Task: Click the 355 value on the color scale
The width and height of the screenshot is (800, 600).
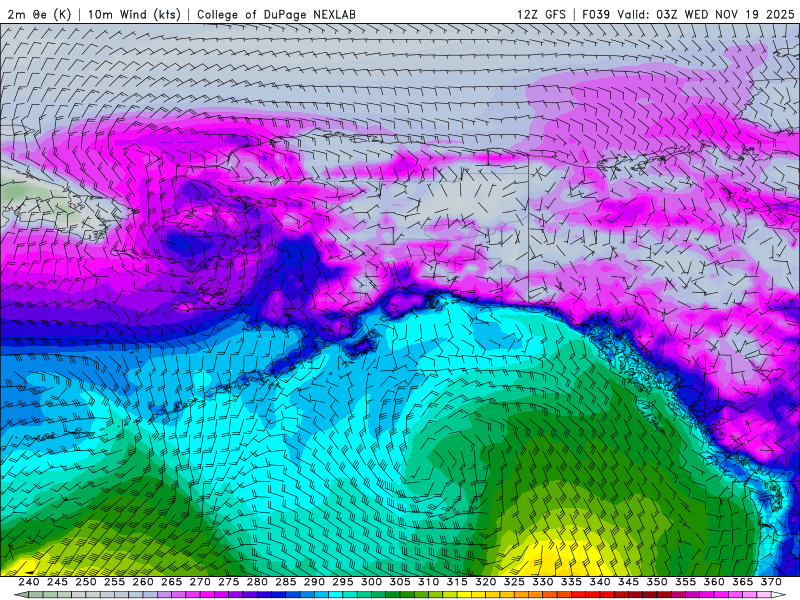Action: [686, 582]
